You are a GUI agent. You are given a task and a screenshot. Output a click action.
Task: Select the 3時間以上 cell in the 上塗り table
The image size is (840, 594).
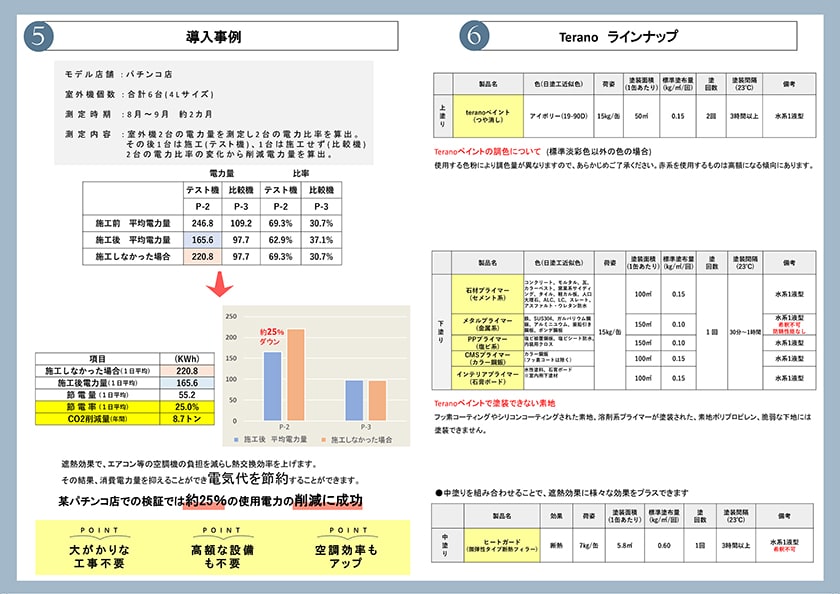(744, 116)
